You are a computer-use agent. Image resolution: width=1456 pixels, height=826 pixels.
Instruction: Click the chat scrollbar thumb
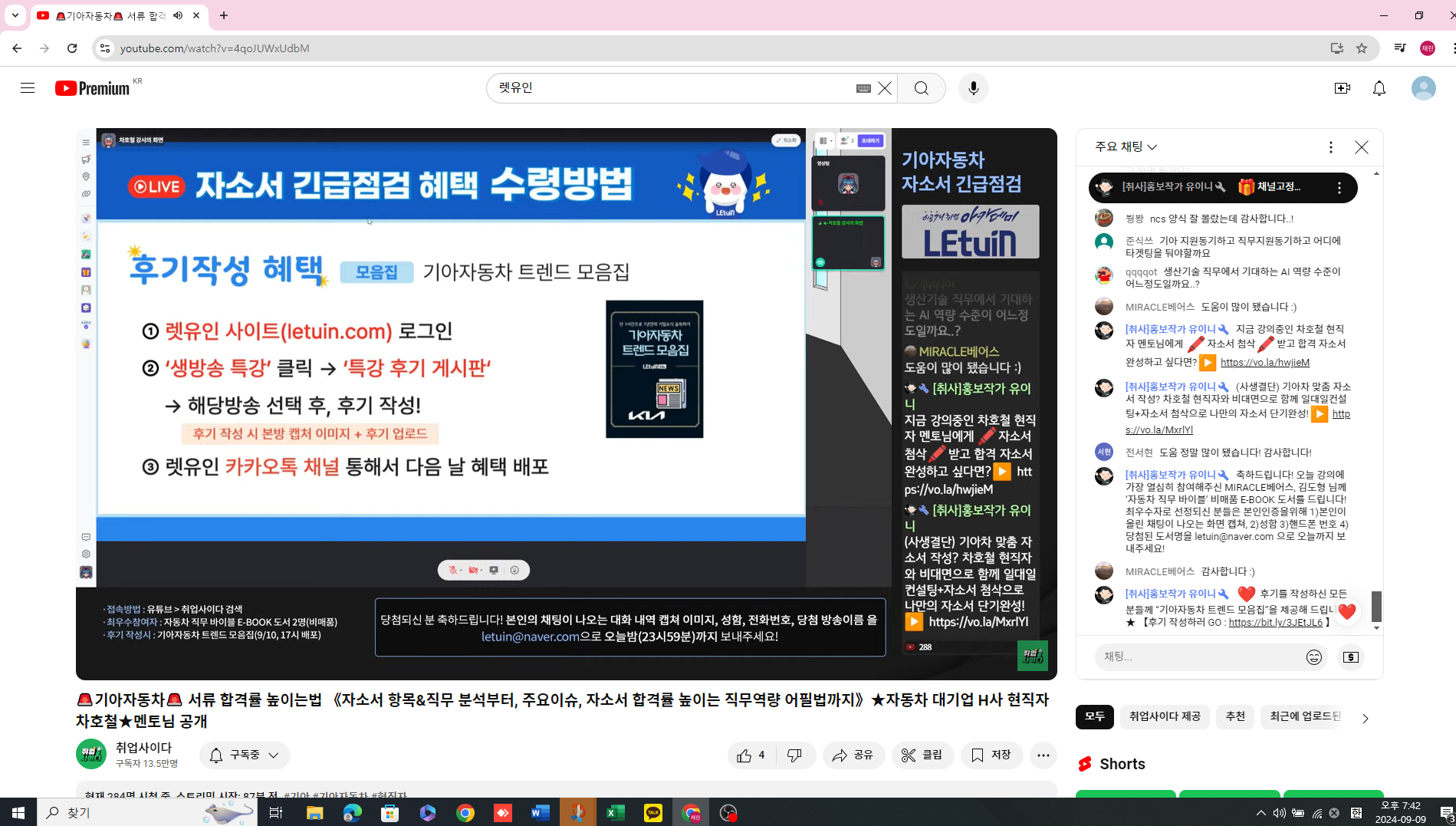coord(1377,607)
